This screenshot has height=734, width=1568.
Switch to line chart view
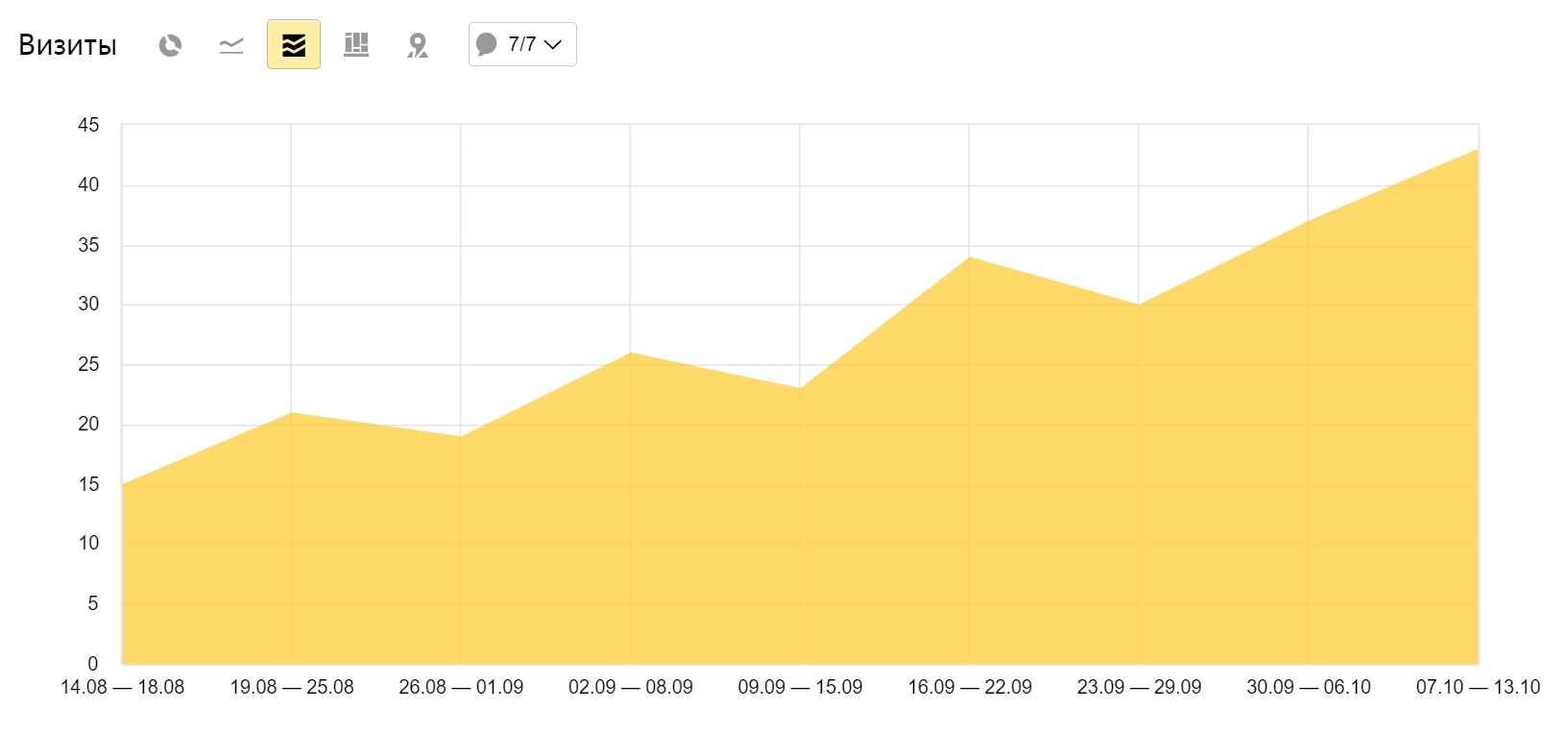[x=231, y=44]
